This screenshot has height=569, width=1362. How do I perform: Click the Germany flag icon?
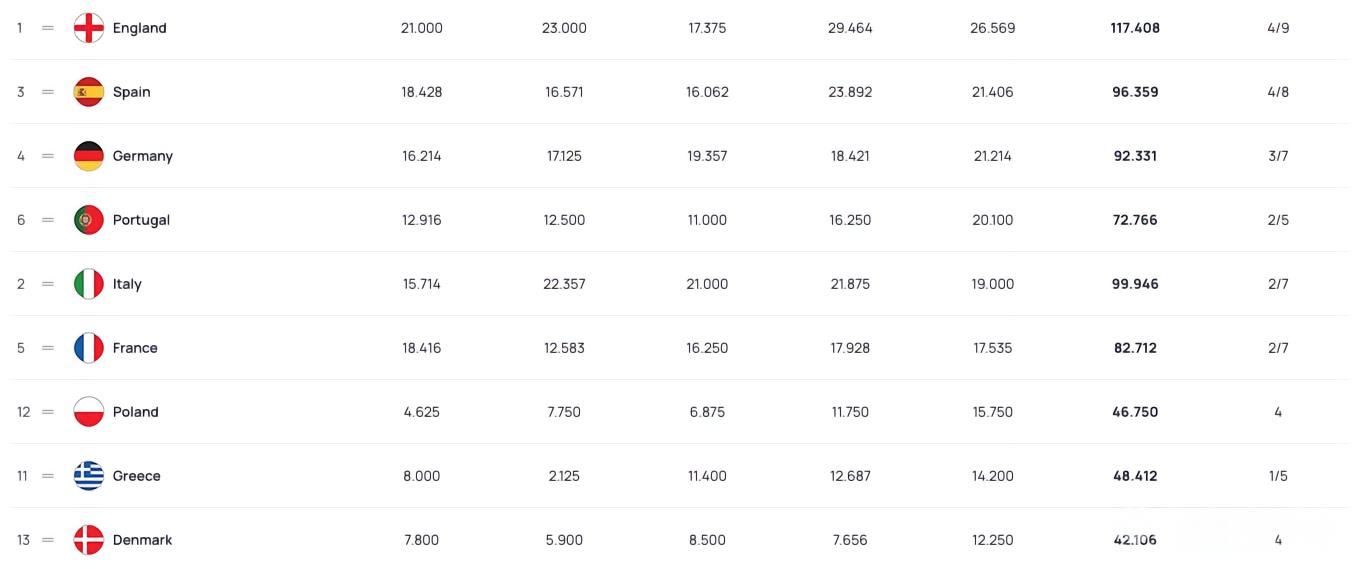click(x=89, y=156)
